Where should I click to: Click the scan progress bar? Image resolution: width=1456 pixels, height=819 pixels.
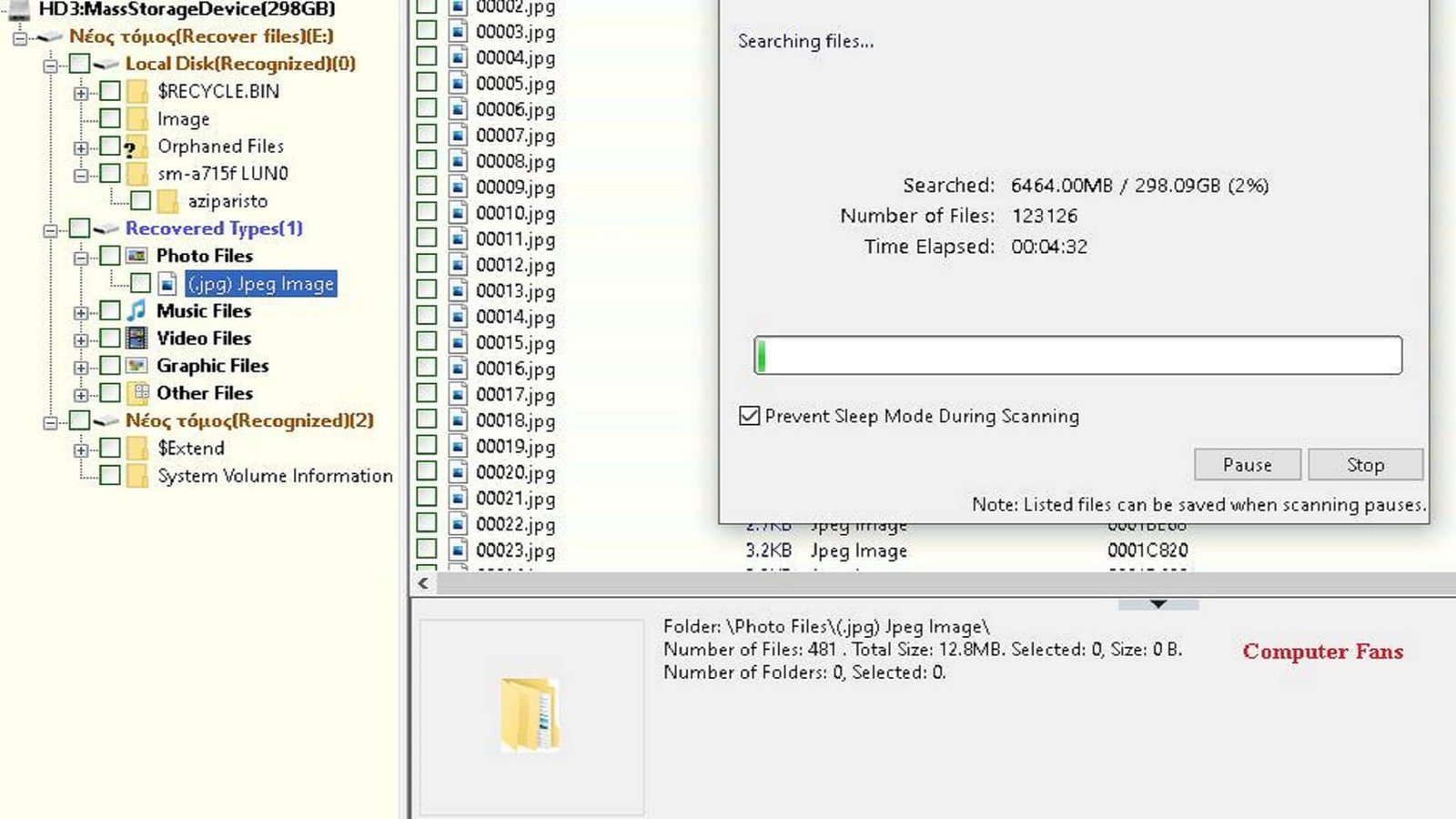click(1078, 355)
